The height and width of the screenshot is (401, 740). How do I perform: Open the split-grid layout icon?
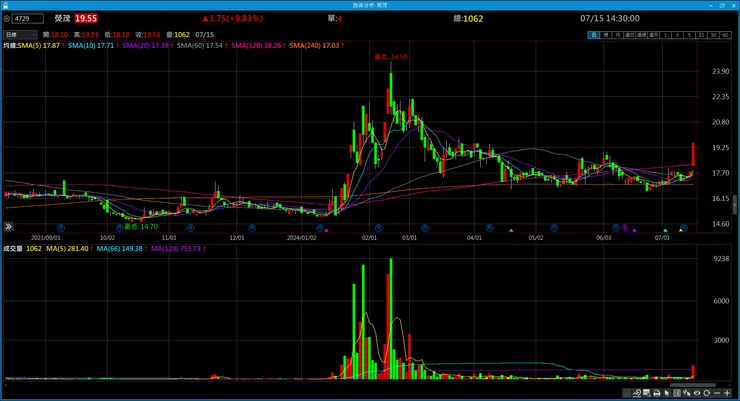click(x=677, y=393)
